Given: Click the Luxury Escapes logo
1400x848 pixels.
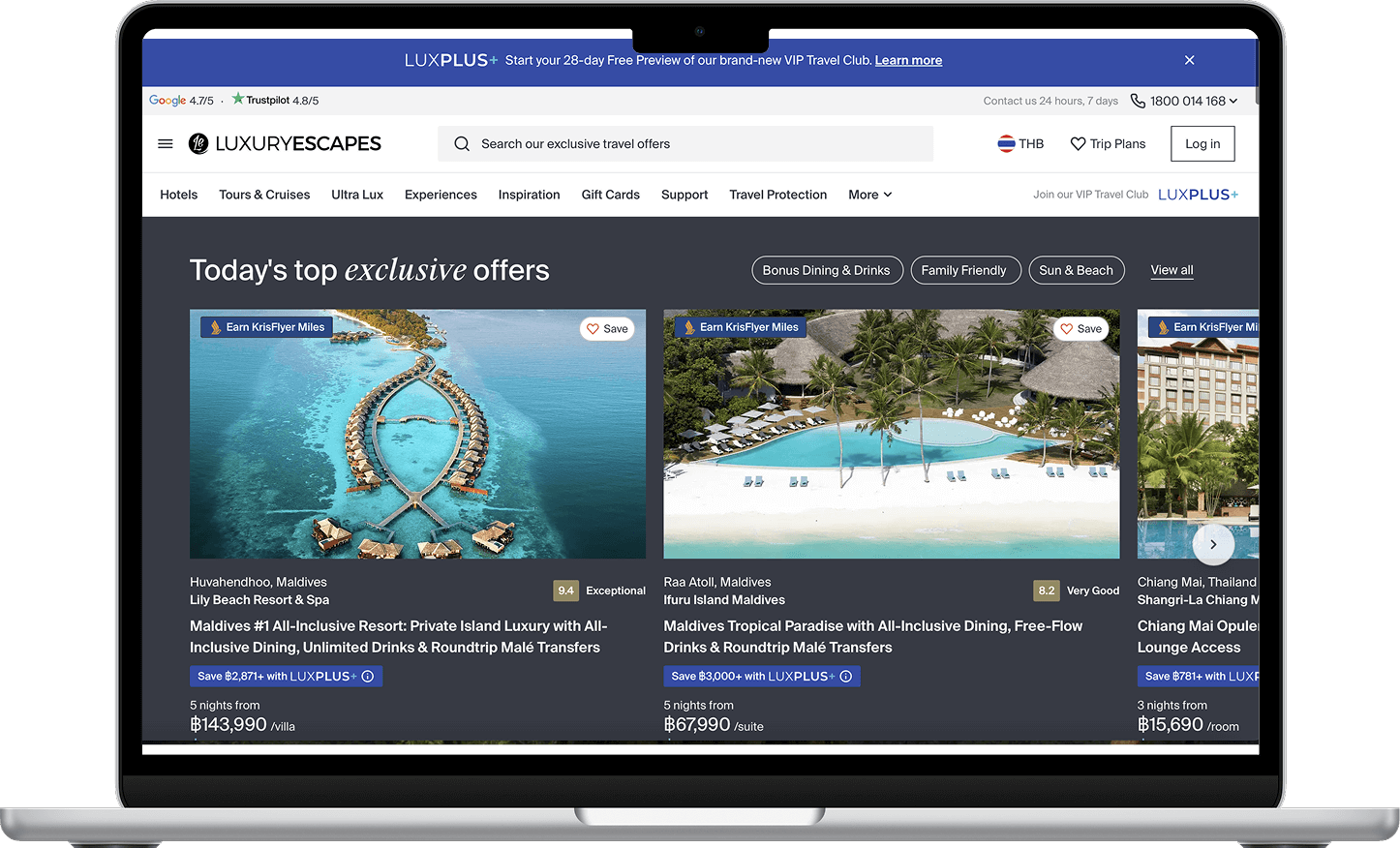Looking at the screenshot, I should tap(285, 143).
